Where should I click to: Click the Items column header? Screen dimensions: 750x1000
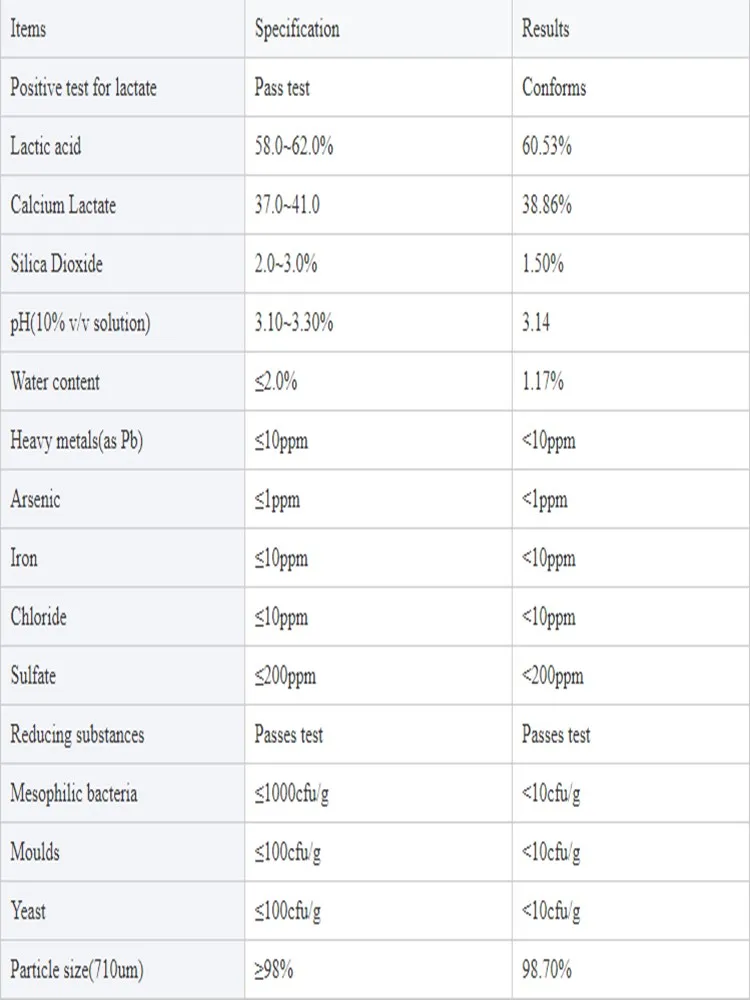coord(28,29)
